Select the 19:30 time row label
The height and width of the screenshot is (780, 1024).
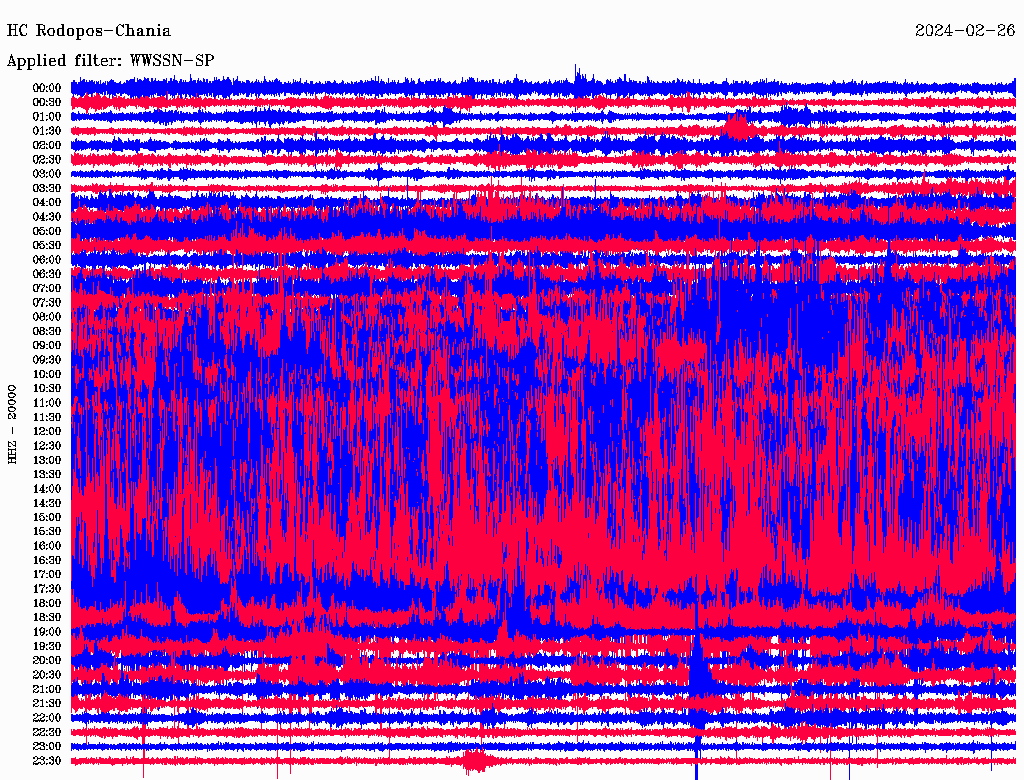[47, 646]
